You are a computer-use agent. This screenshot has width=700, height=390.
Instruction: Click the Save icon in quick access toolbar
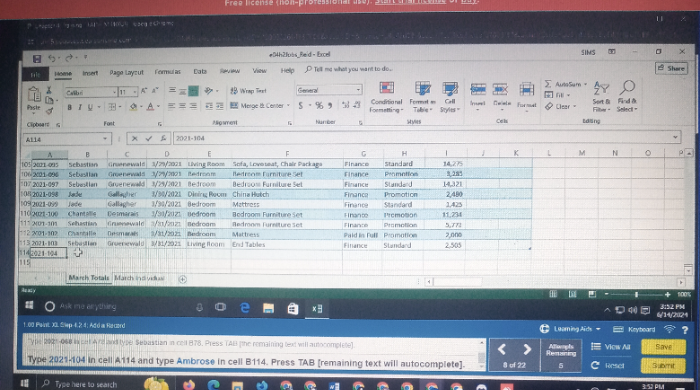[x=37, y=58]
